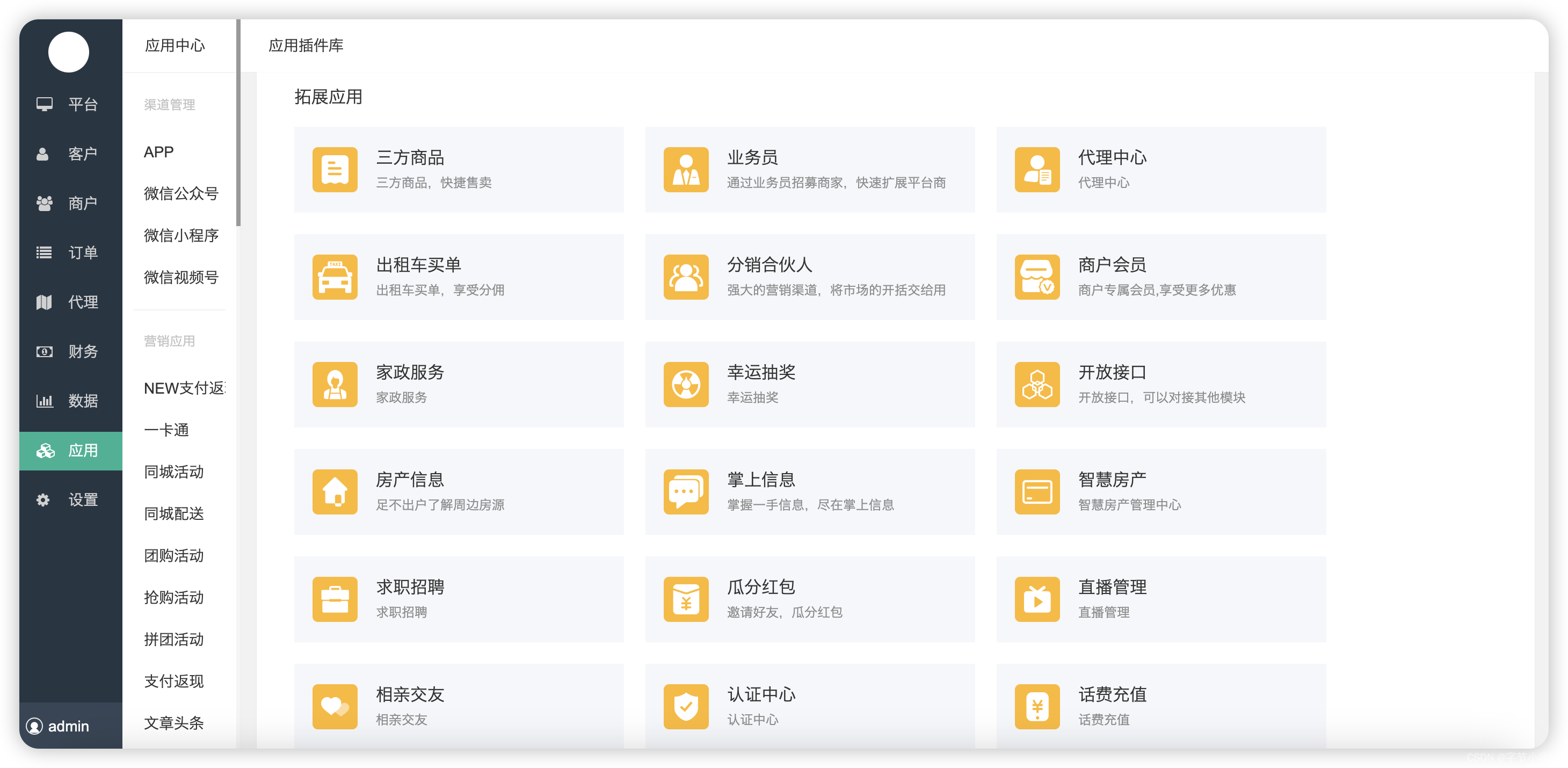Click the 智慧房产管理中心 description text
Viewport: 1568px width, 768px height.
click(1130, 505)
